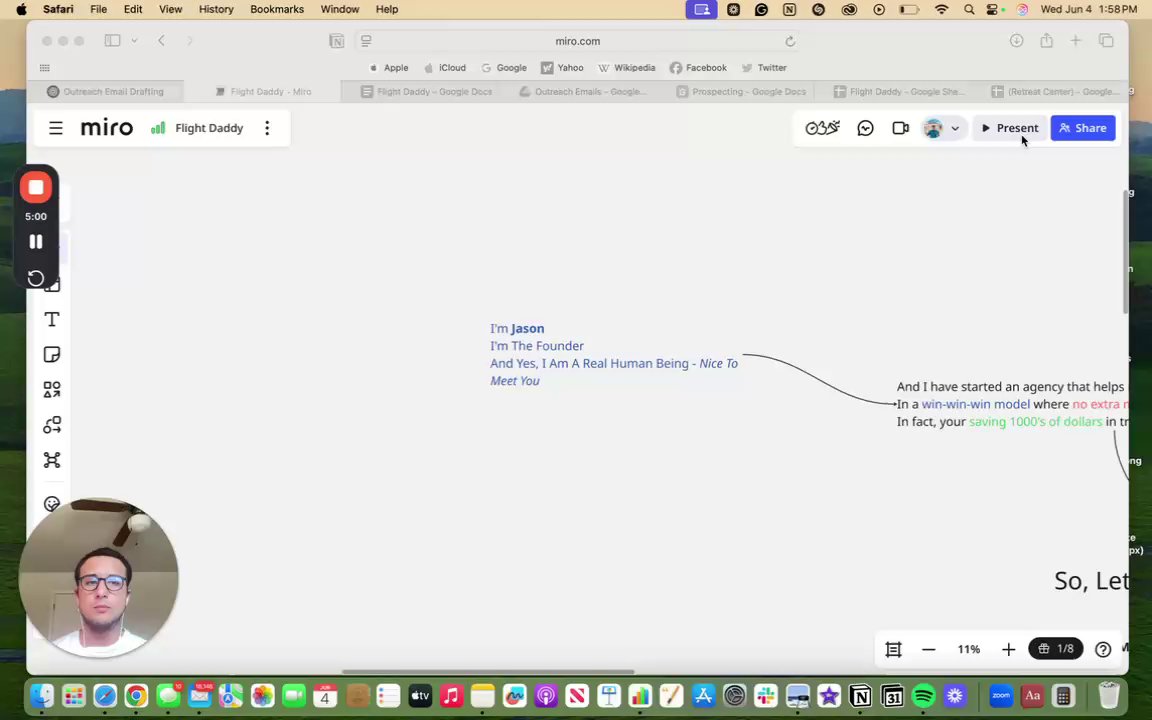
Task: Pause the screen recording
Action: click(35, 242)
